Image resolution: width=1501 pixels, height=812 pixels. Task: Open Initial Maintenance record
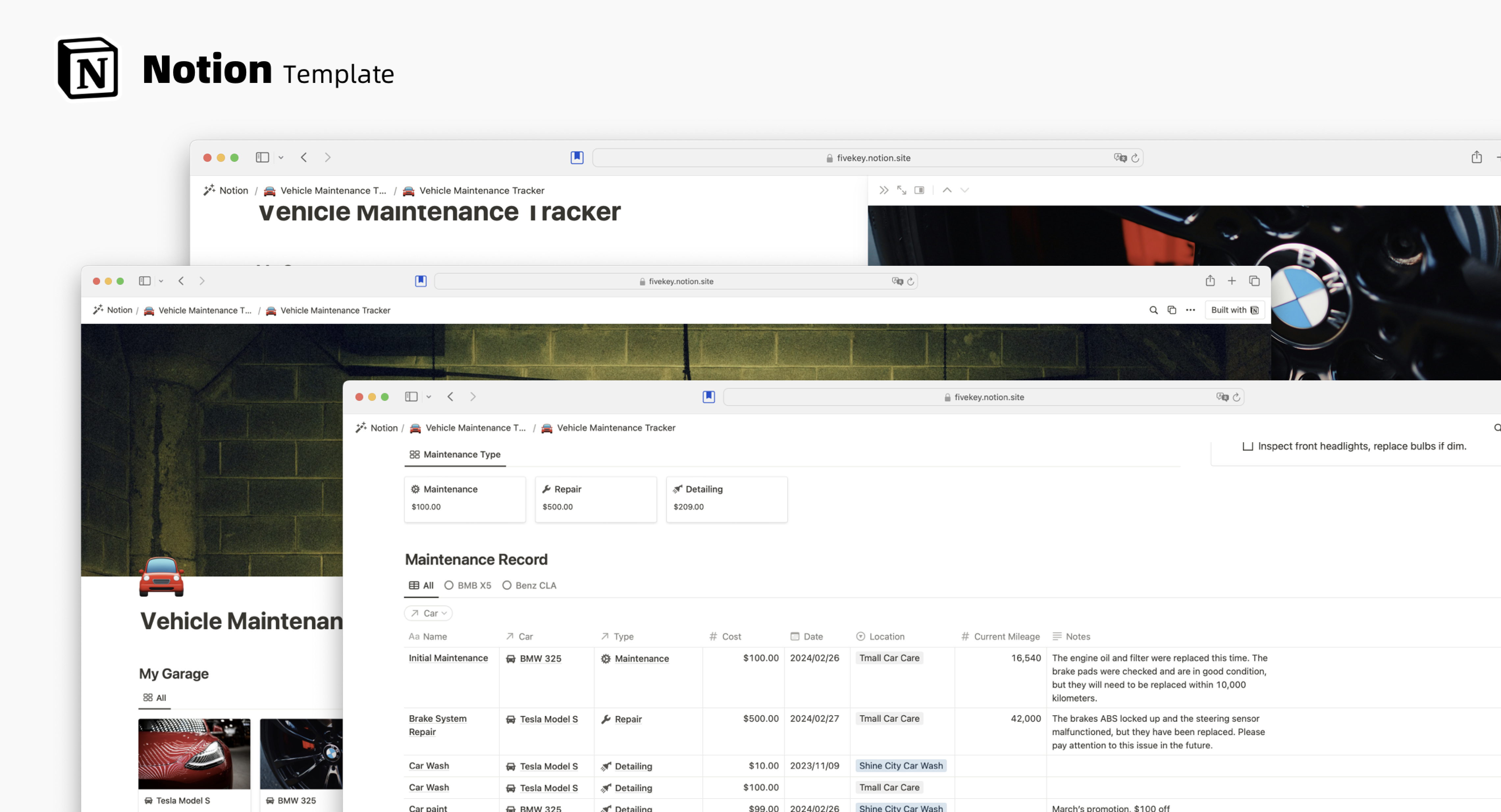pos(448,658)
